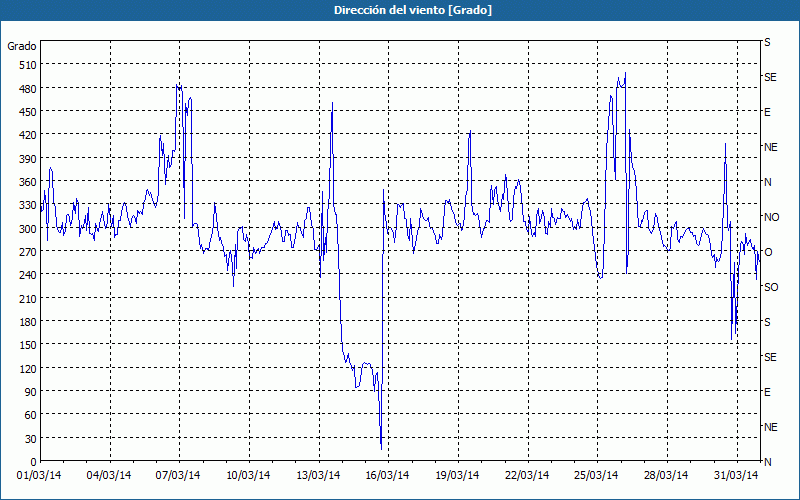Image resolution: width=800 pixels, height=500 pixels.
Task: Pick the 390 label on the left axis
Action: [x=28, y=159]
